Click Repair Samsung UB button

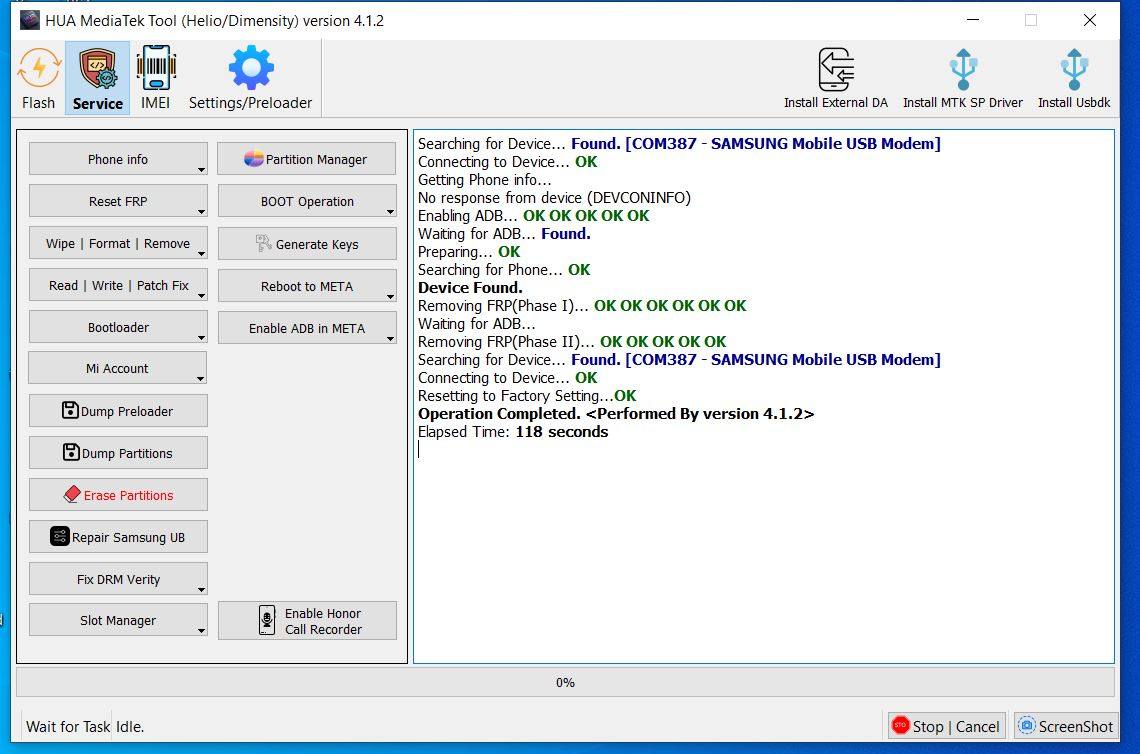118,537
